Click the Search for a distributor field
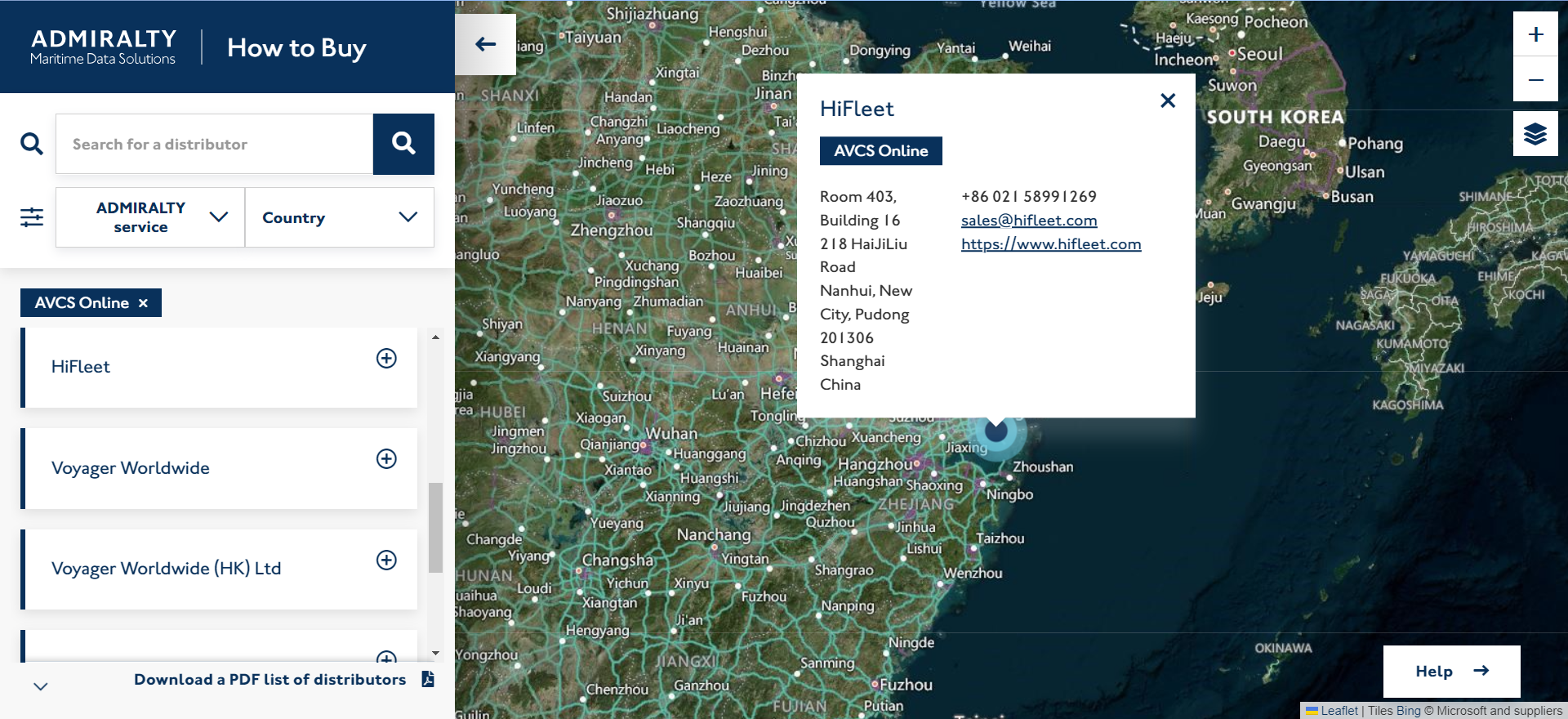The width and height of the screenshot is (1568, 719). (215, 144)
